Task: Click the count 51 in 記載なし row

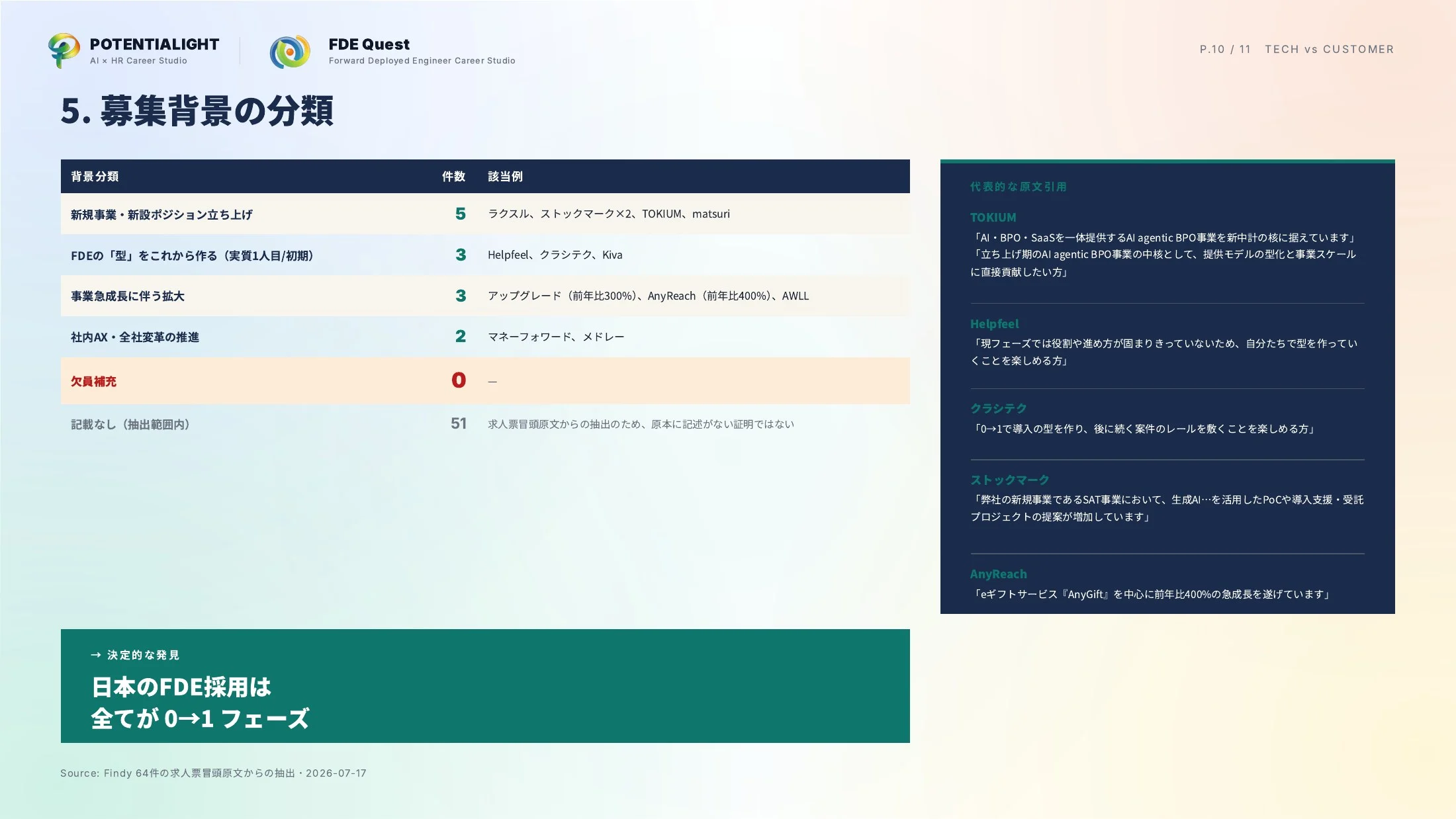Action: 459,423
